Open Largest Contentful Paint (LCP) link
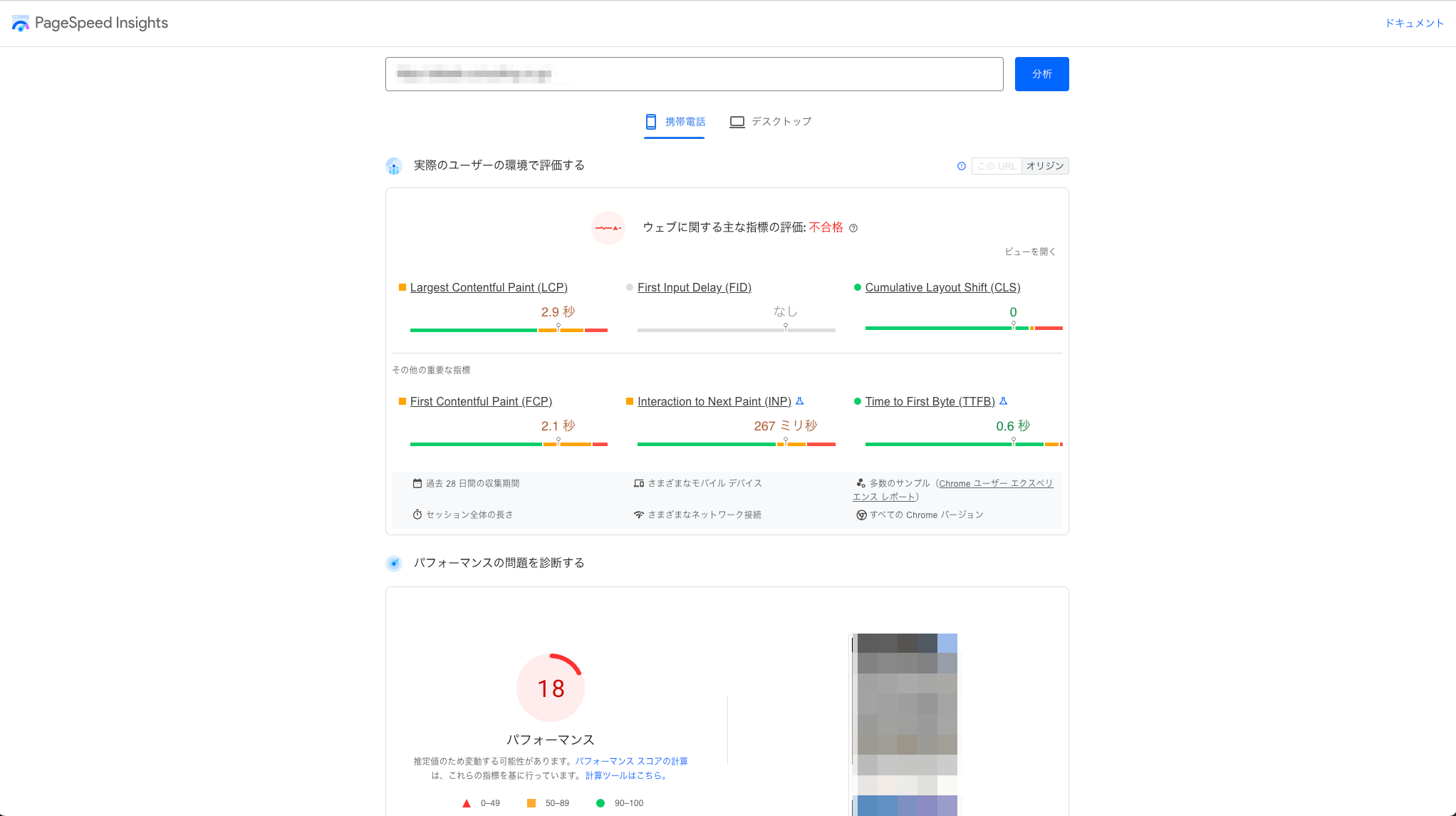This screenshot has height=816, width=1456. (x=489, y=287)
